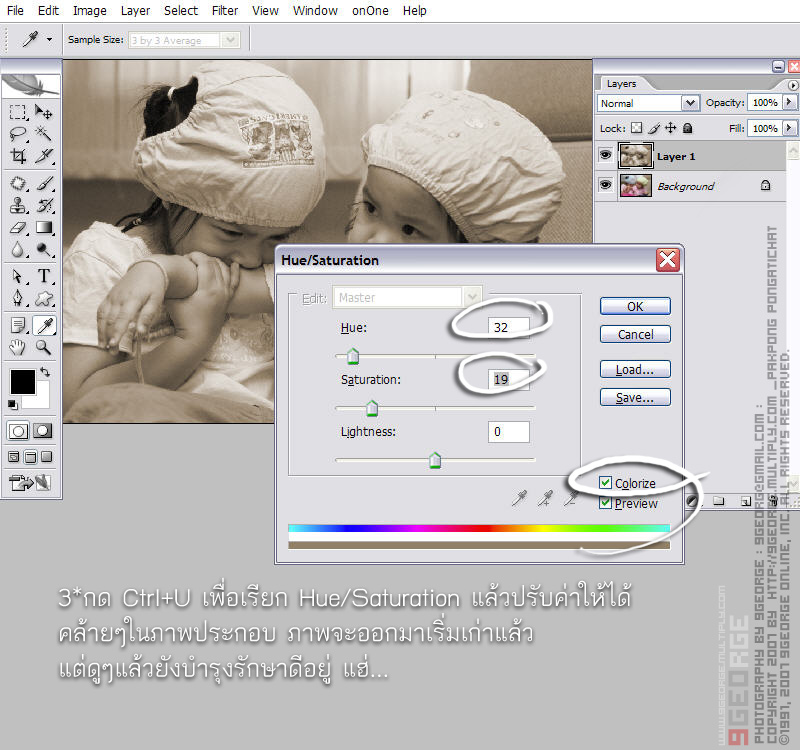Select the Type tool
800x750 pixels.
pyautogui.click(x=44, y=276)
